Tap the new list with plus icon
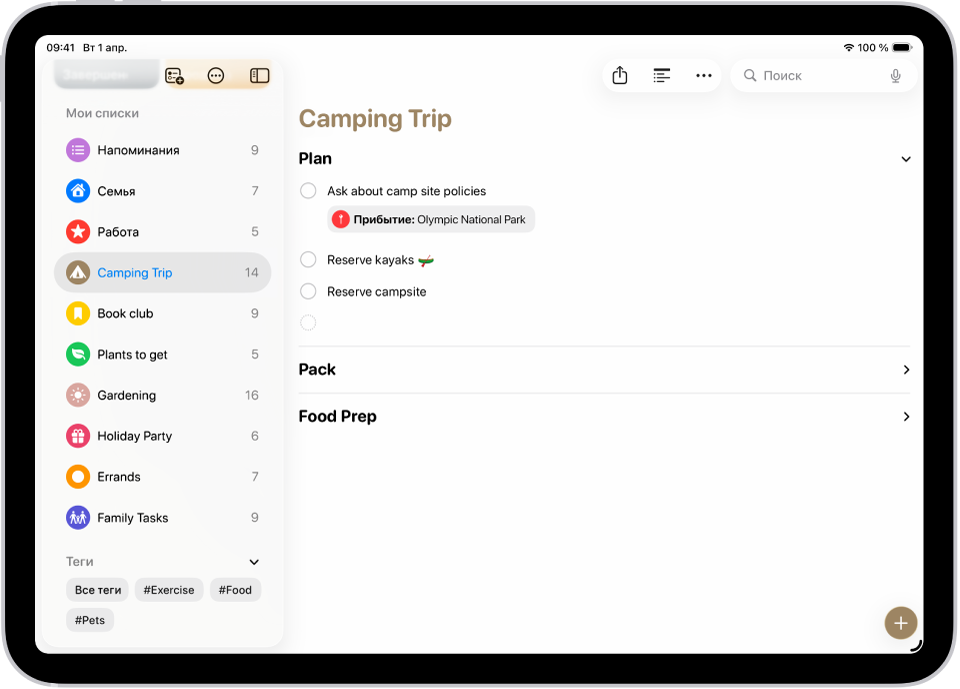960x689 pixels. click(174, 76)
